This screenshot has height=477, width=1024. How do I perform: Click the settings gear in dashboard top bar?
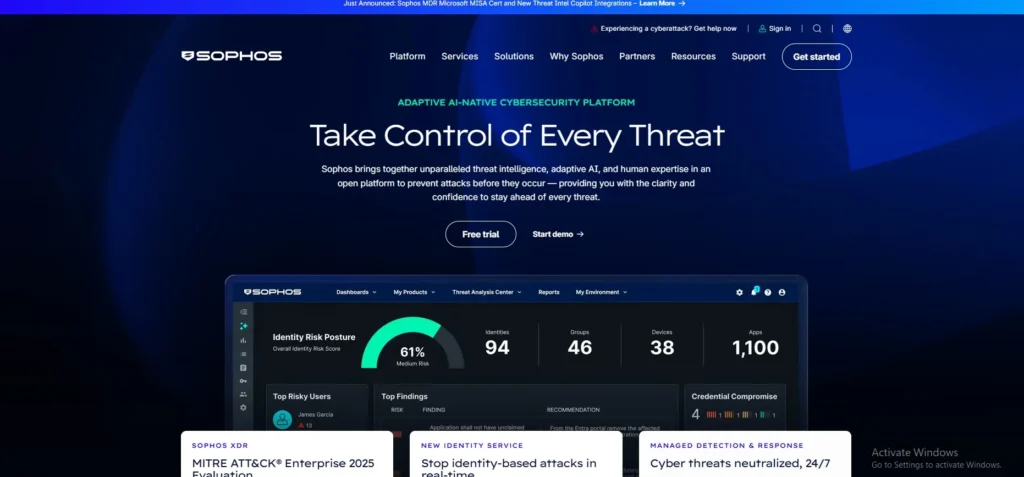(x=739, y=293)
